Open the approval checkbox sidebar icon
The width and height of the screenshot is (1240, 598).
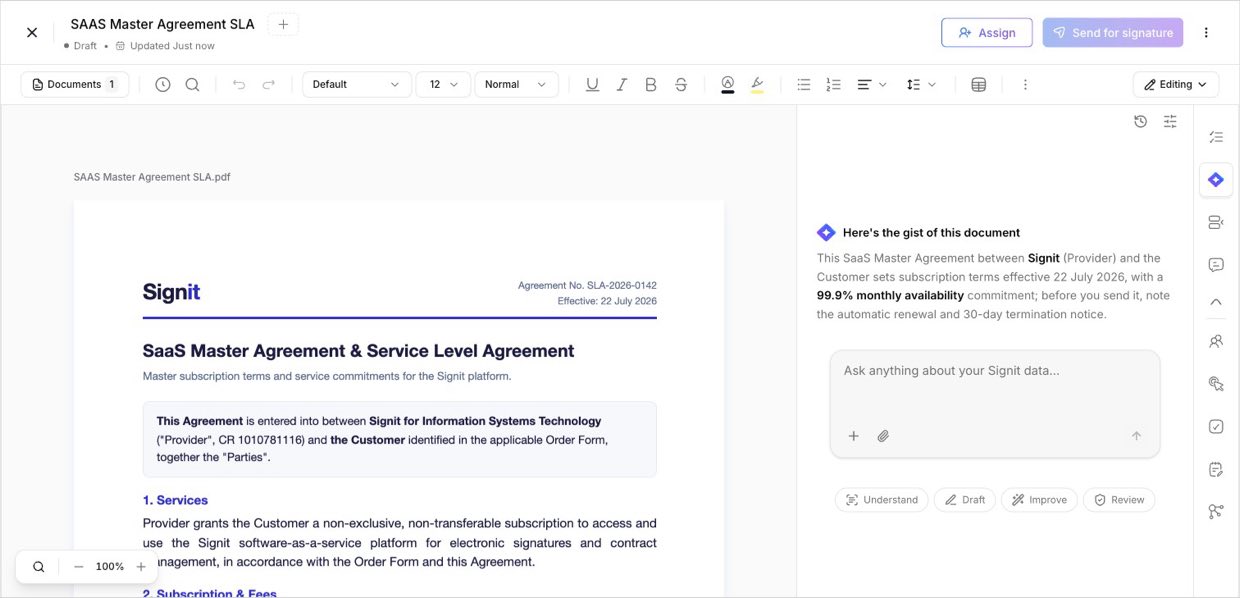point(1216,426)
